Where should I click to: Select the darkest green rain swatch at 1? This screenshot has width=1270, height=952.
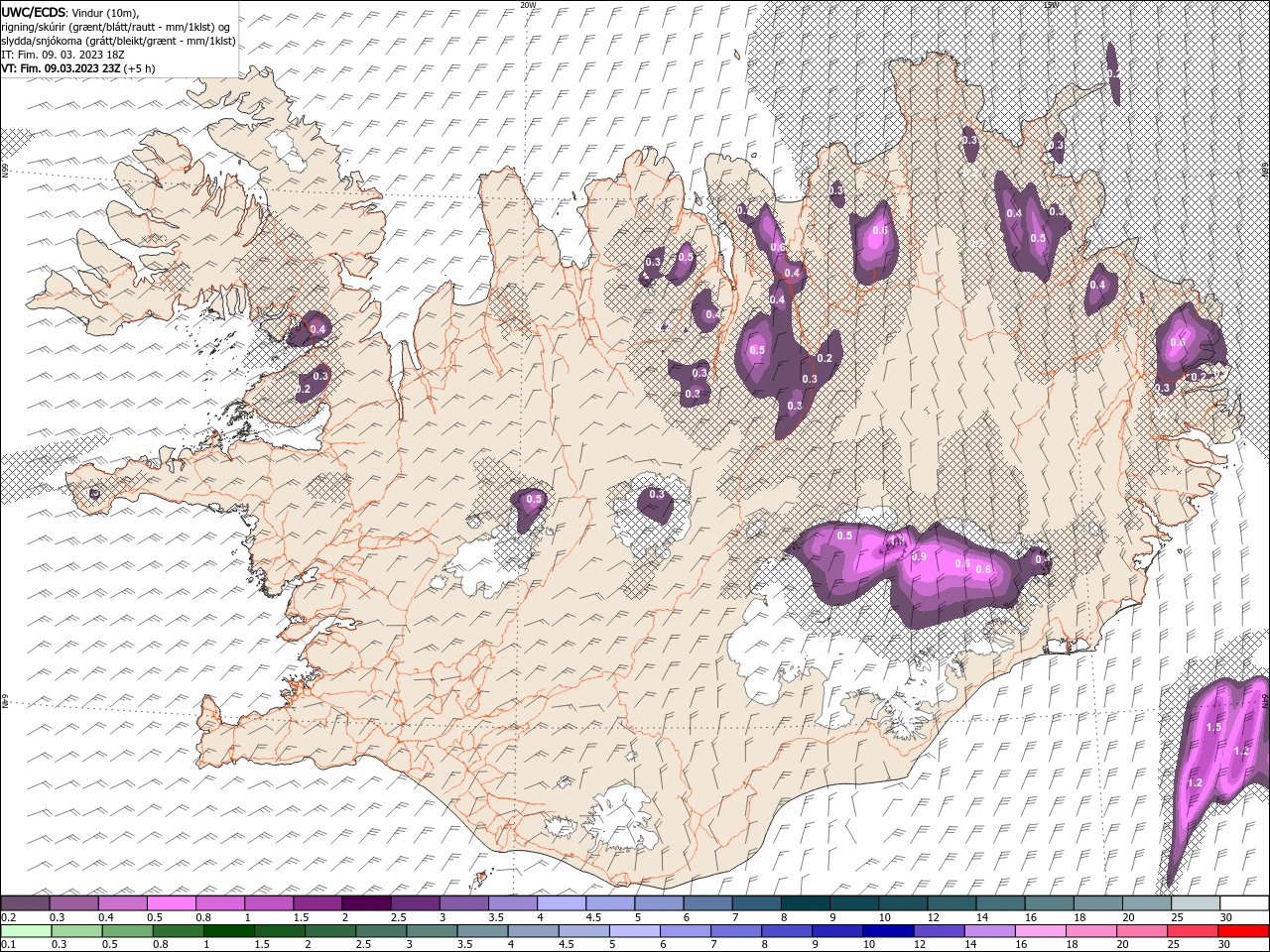click(x=229, y=931)
